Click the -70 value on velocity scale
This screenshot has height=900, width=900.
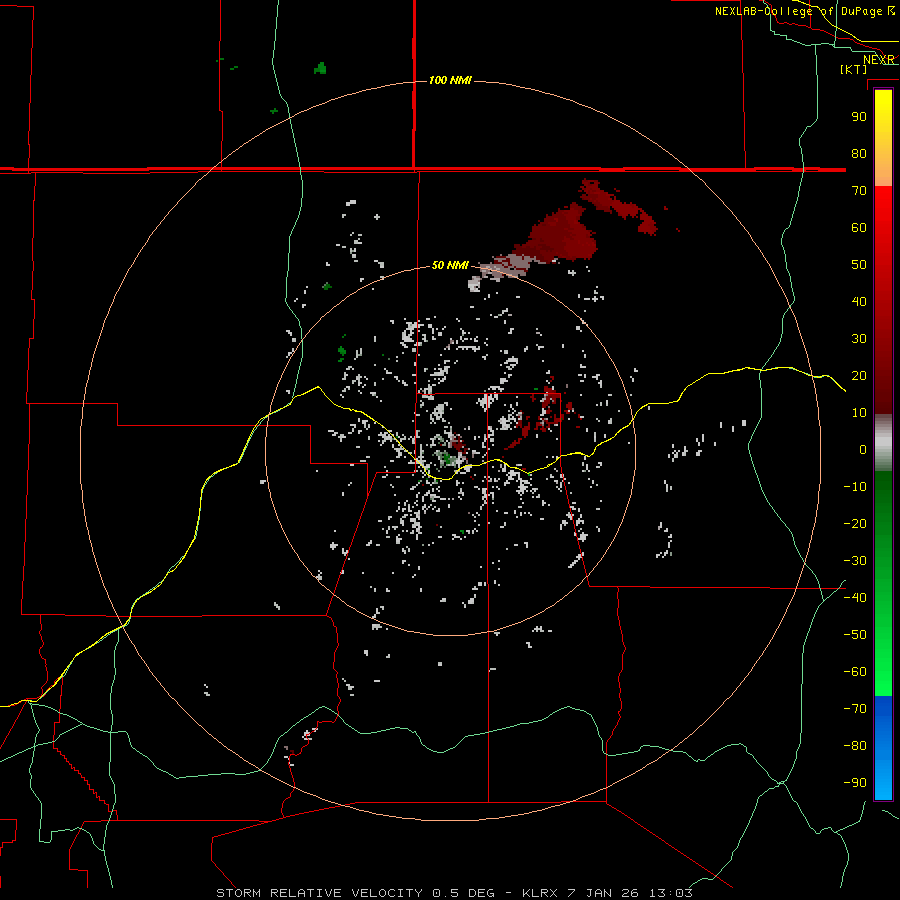(x=855, y=709)
